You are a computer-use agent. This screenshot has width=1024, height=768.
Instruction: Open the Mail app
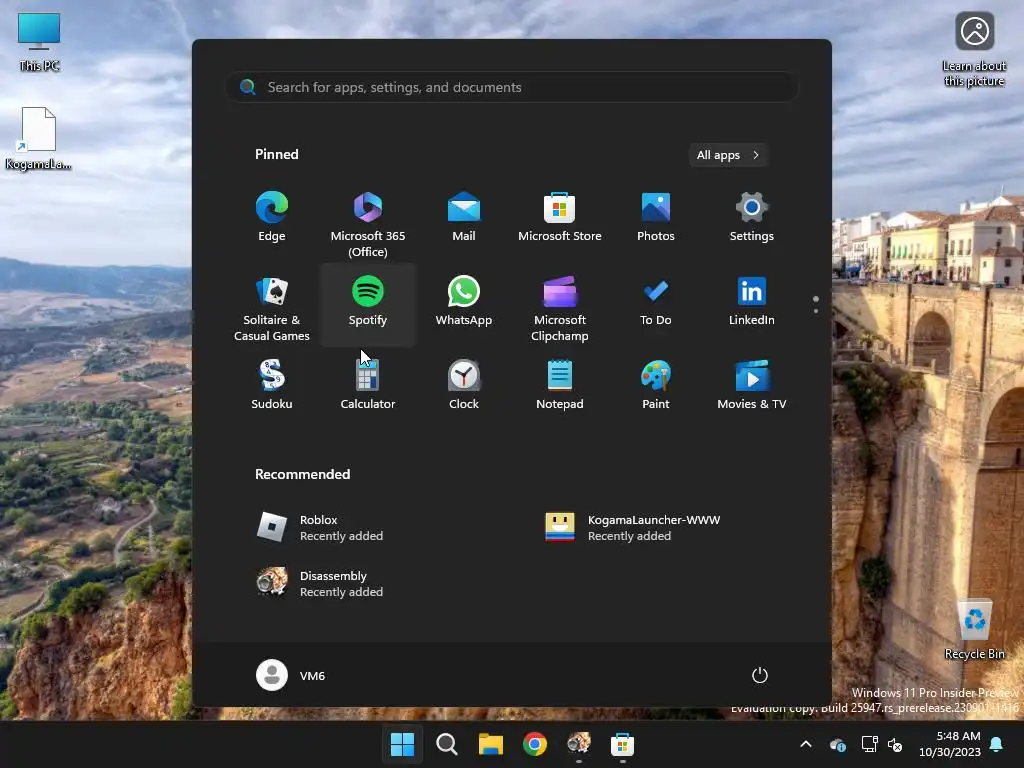(464, 218)
